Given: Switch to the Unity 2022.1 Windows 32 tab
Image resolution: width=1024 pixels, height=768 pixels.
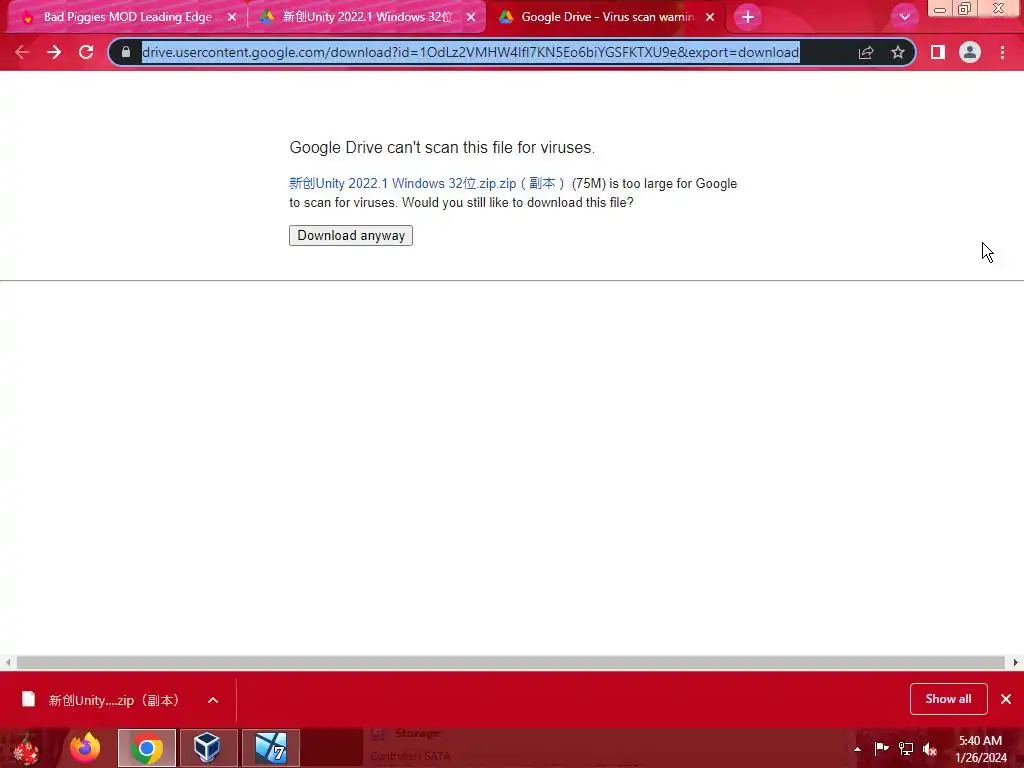Looking at the screenshot, I should pos(367,17).
